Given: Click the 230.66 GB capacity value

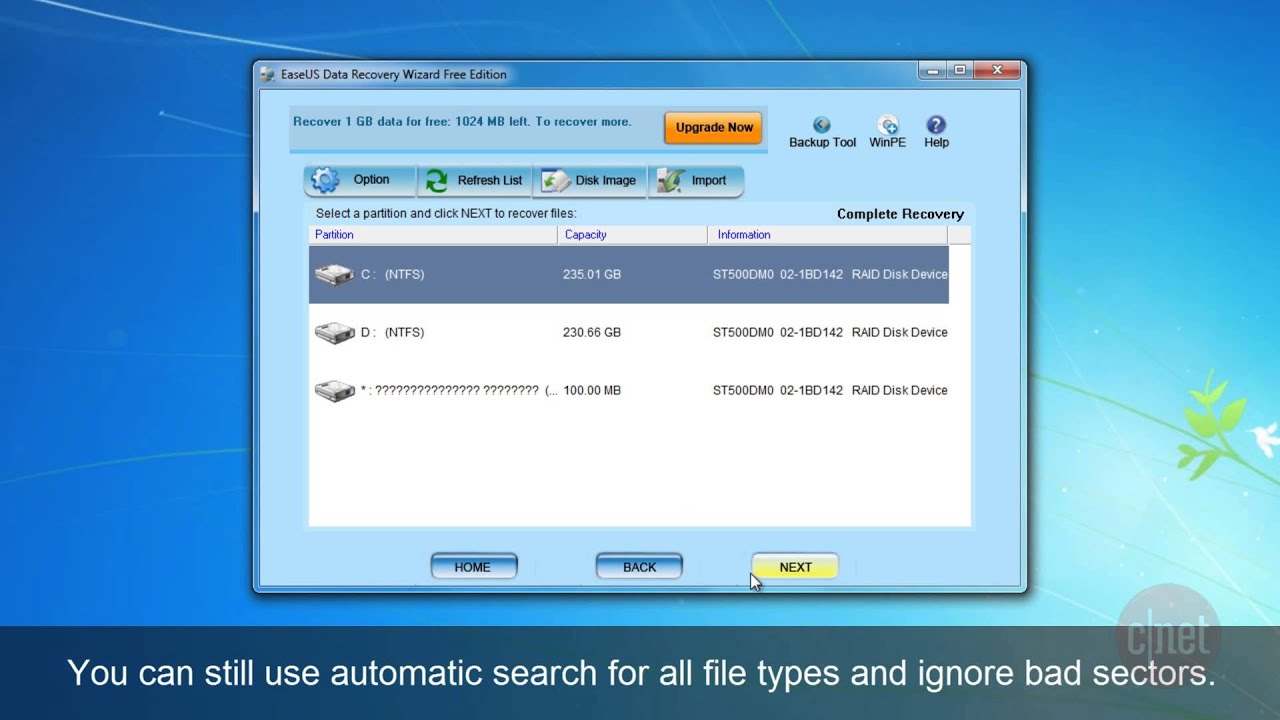Looking at the screenshot, I should point(592,332).
